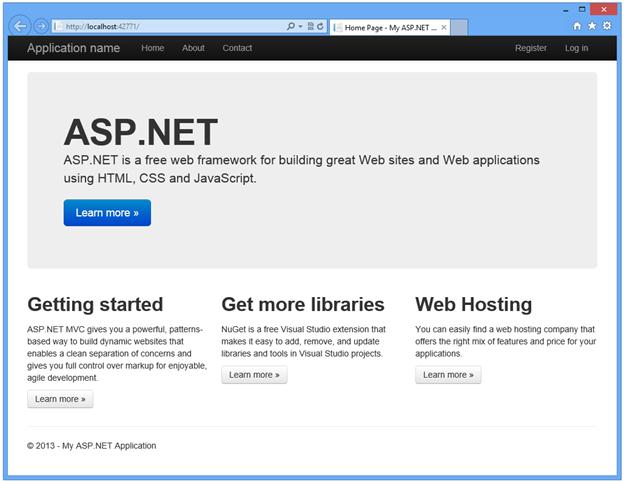Click Learn more under Web Hosting

tap(448, 375)
